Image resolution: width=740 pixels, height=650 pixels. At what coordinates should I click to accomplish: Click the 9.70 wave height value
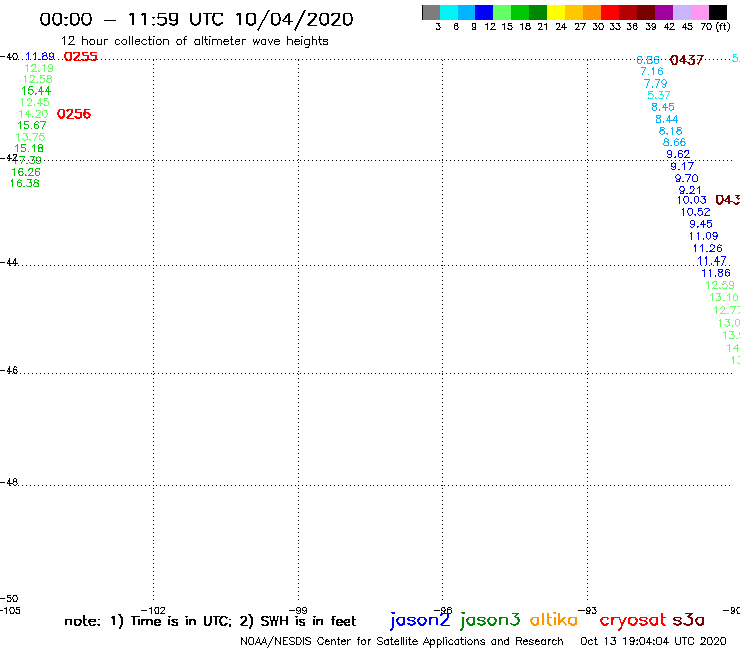[x=686, y=178]
